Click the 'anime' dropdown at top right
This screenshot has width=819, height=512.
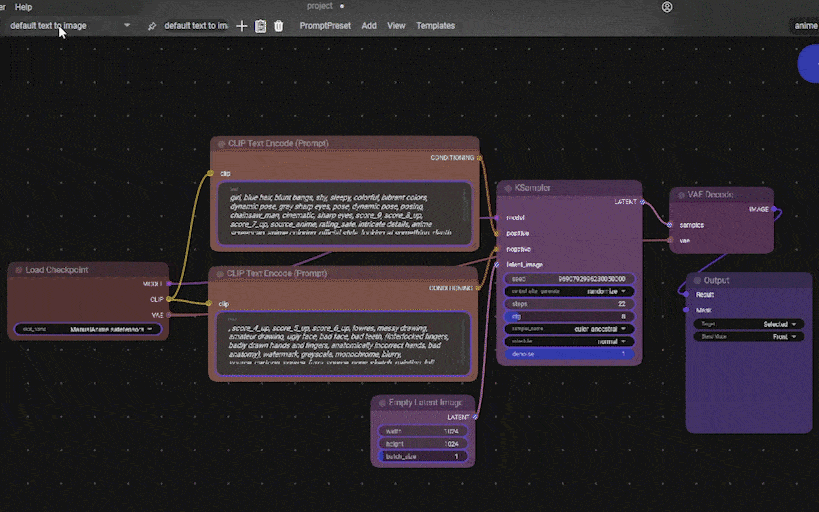[x=805, y=26]
